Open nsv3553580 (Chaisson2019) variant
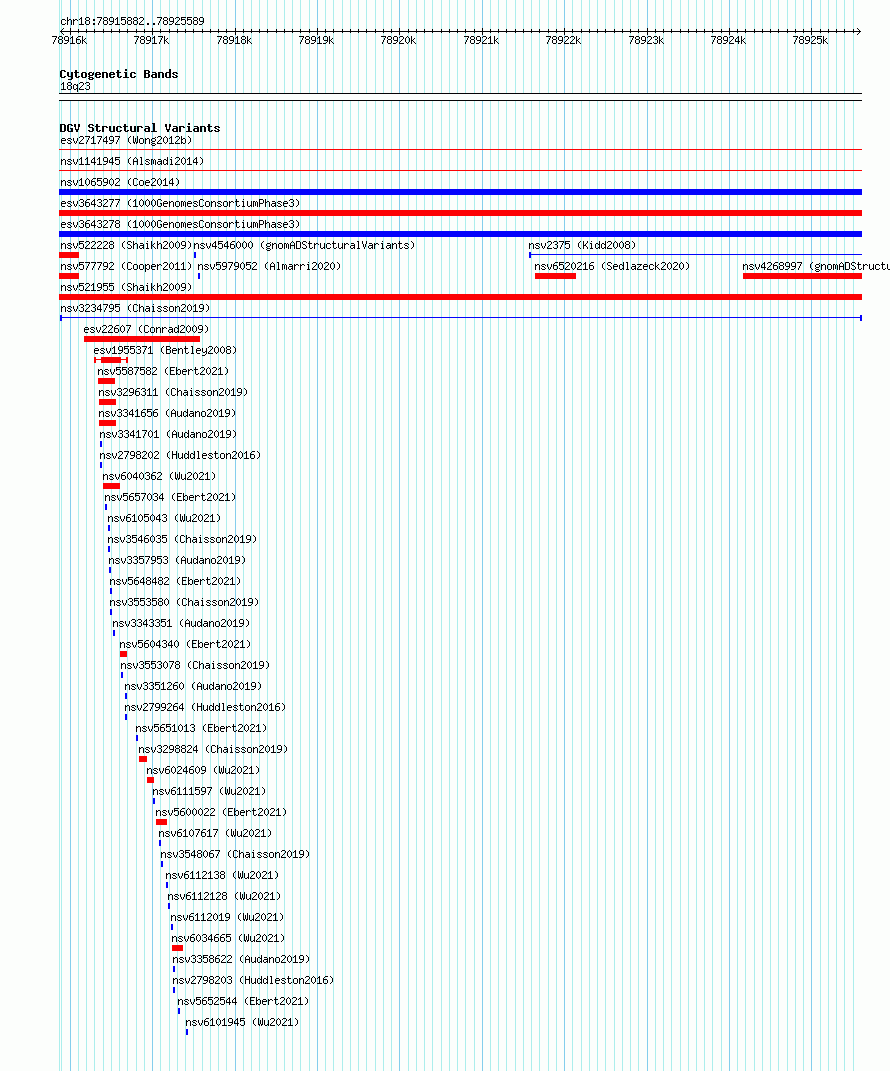Viewport: 890px width, 1071px height. click(x=184, y=602)
